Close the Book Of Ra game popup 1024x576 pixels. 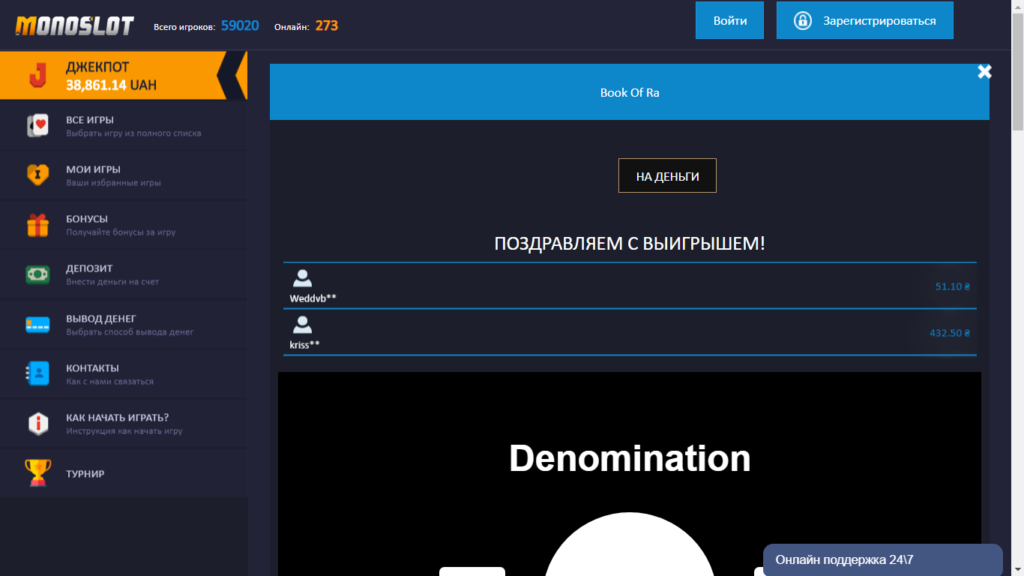click(984, 71)
